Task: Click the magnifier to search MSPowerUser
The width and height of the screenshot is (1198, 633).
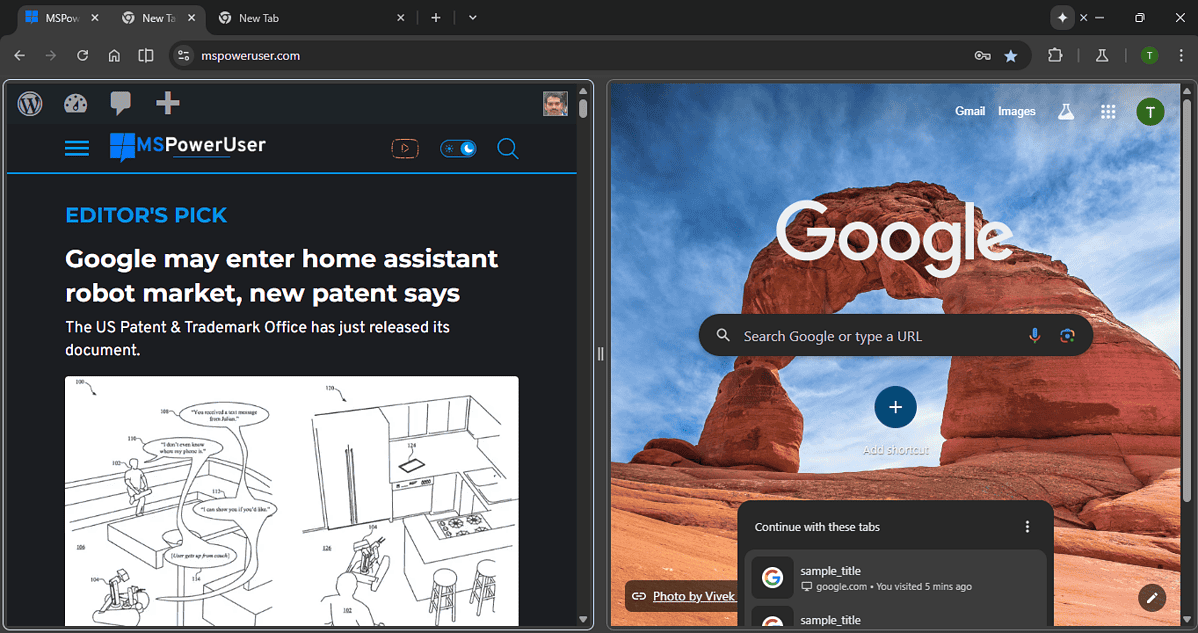Action: click(x=507, y=148)
